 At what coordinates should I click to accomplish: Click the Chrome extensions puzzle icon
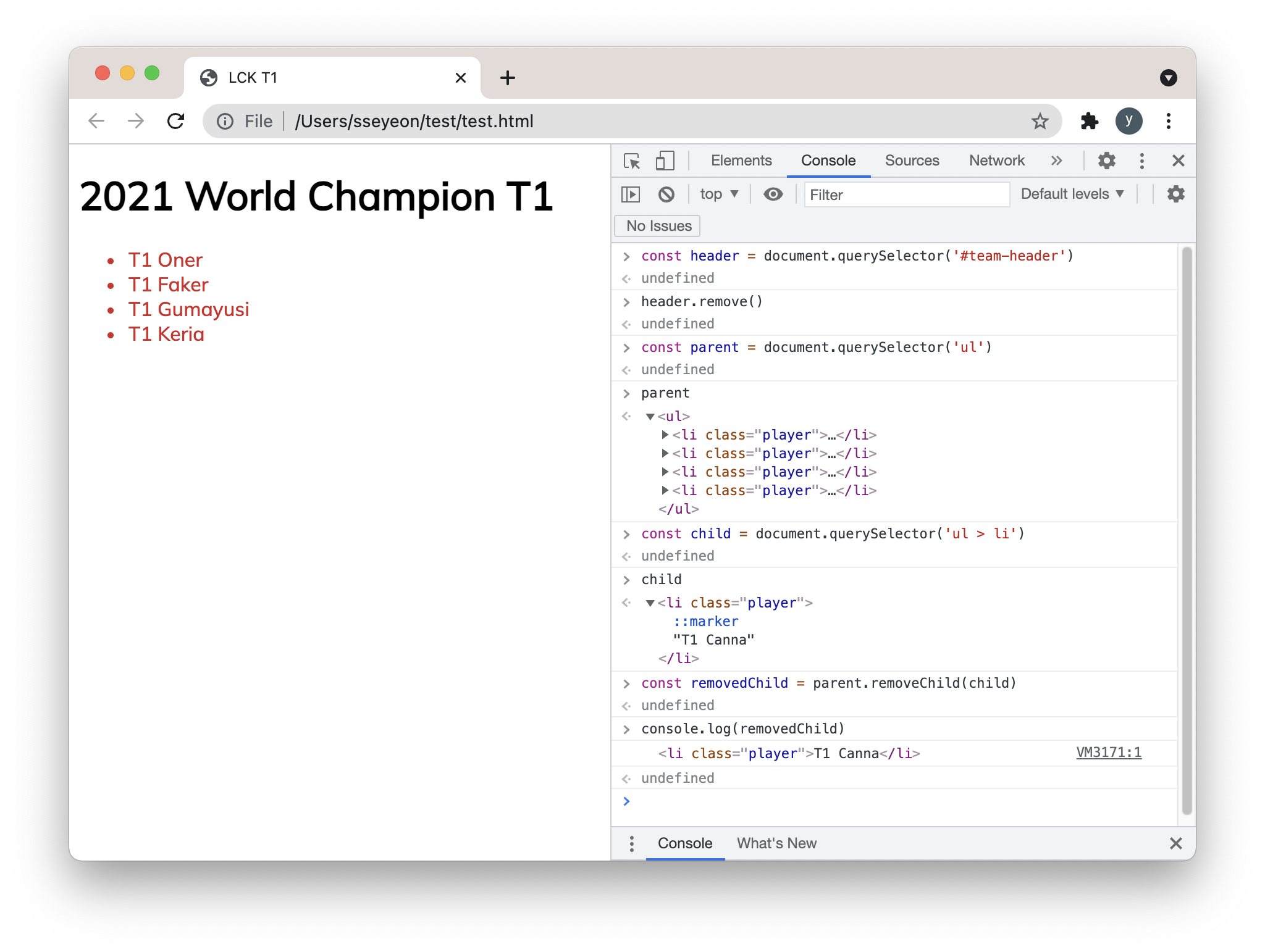click(1090, 121)
